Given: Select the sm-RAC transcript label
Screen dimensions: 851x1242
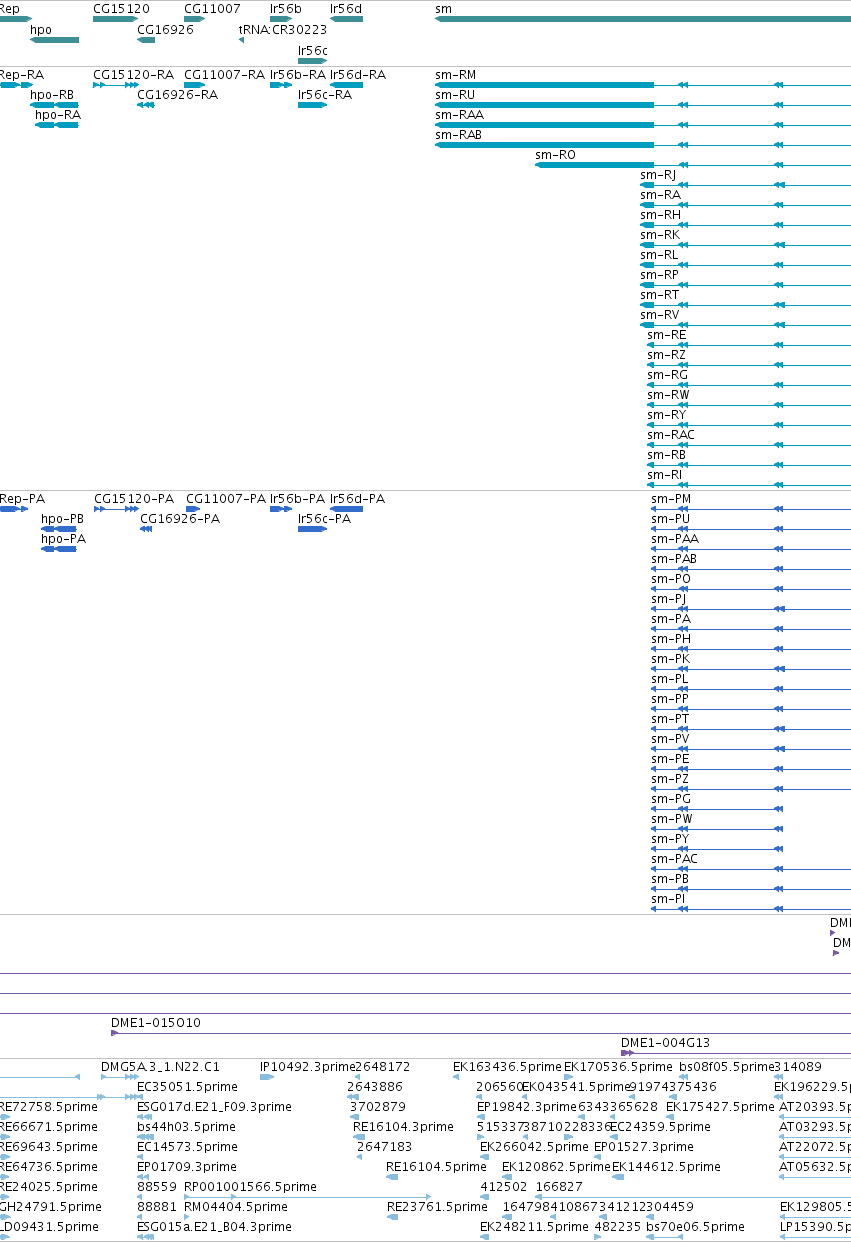Looking at the screenshot, I should pyautogui.click(x=671, y=435).
